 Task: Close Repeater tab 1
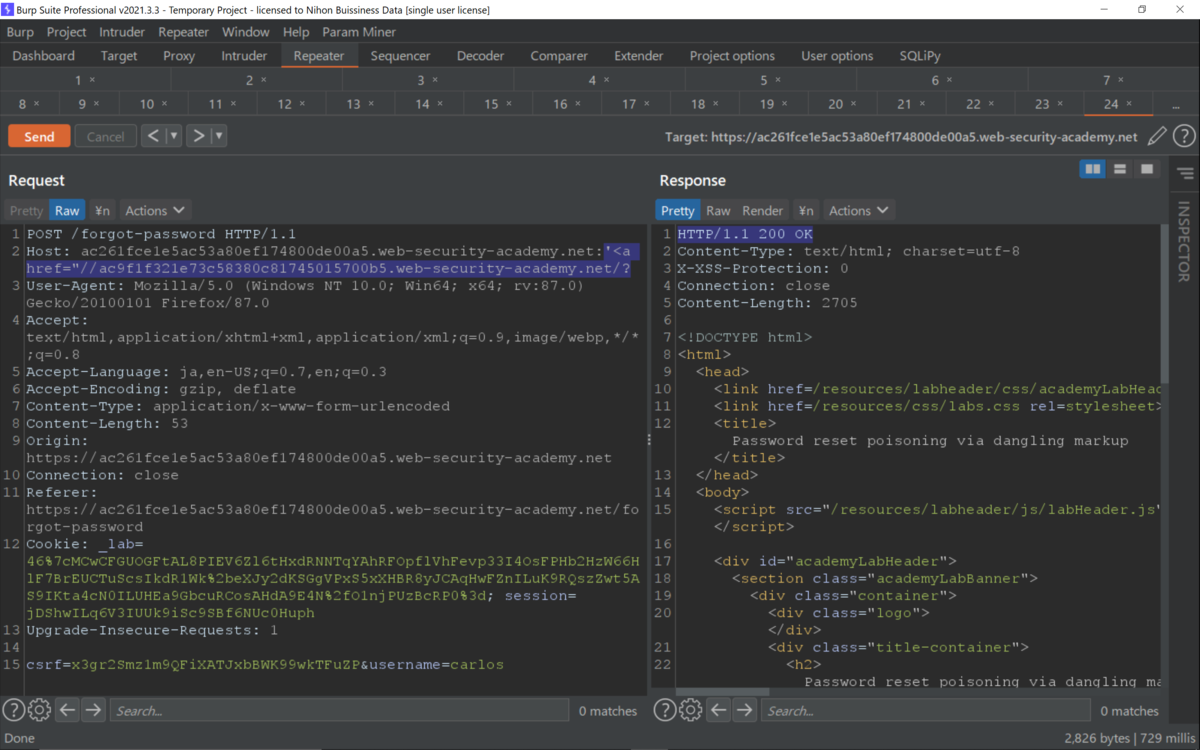pyautogui.click(x=93, y=80)
